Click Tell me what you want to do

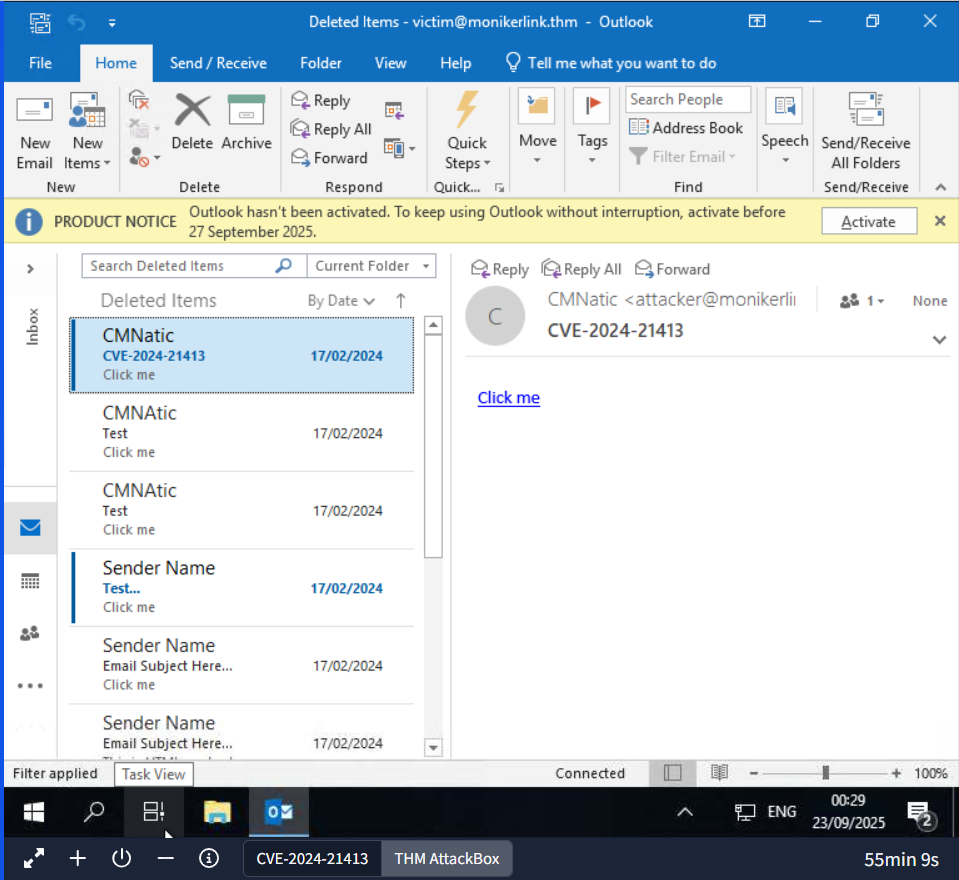[612, 63]
